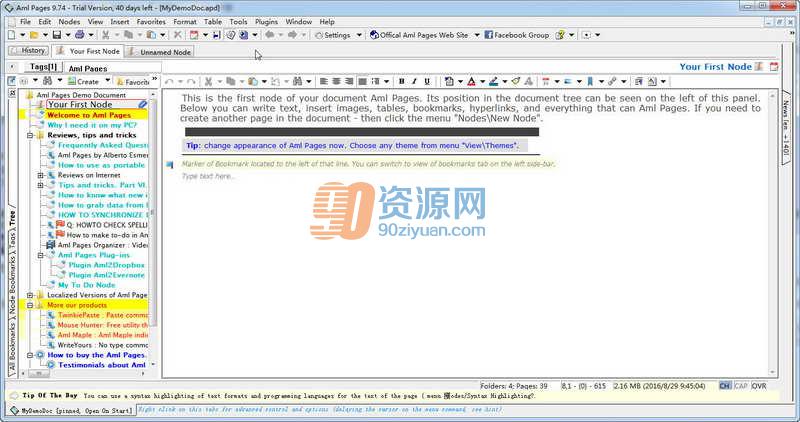
Task: Click the Bold formatting icon
Action: [x=402, y=81]
